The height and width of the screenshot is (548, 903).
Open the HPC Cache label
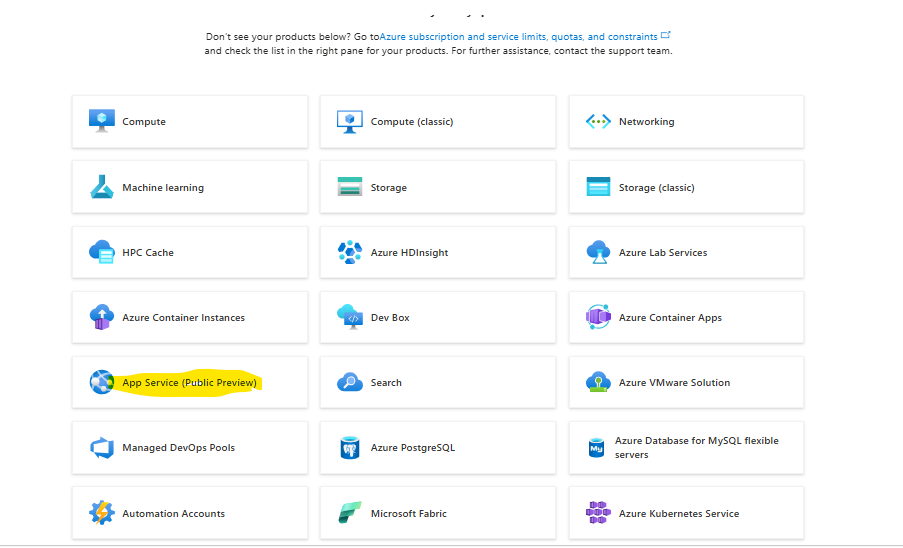[147, 253]
